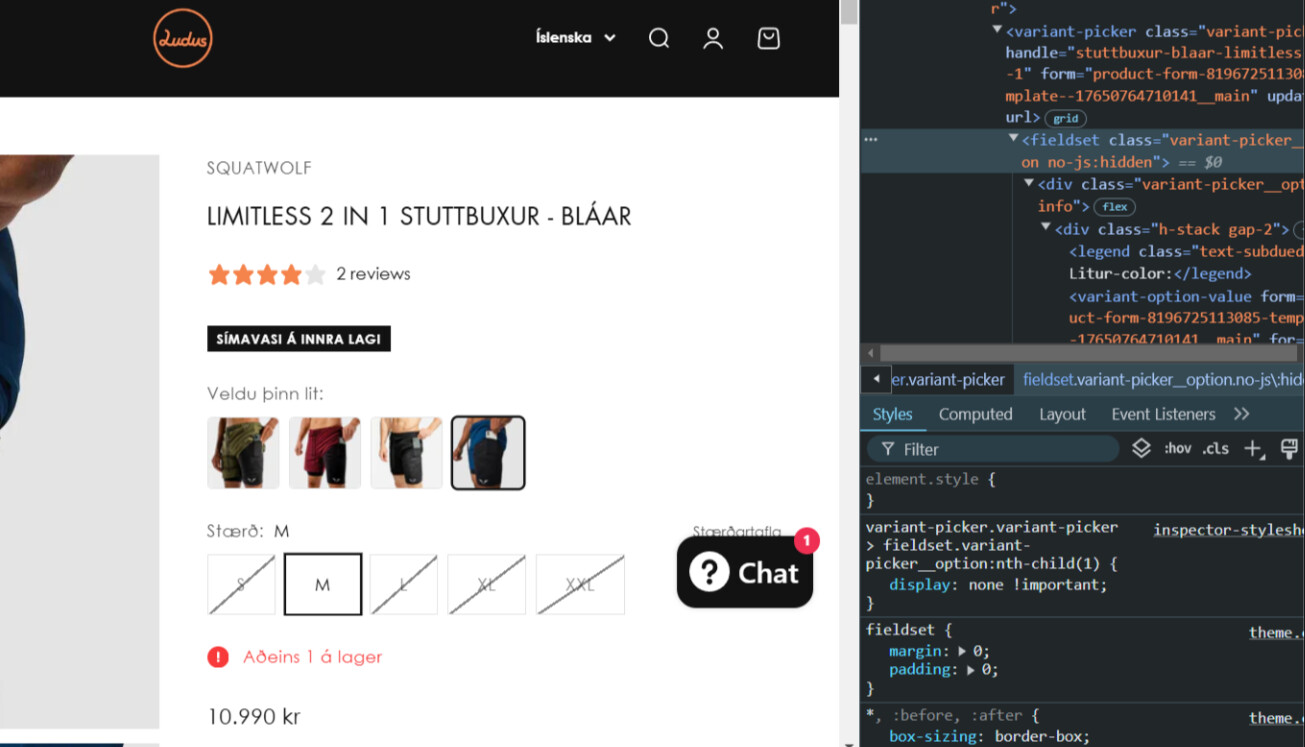Switch to the Layout tab

1062,414
